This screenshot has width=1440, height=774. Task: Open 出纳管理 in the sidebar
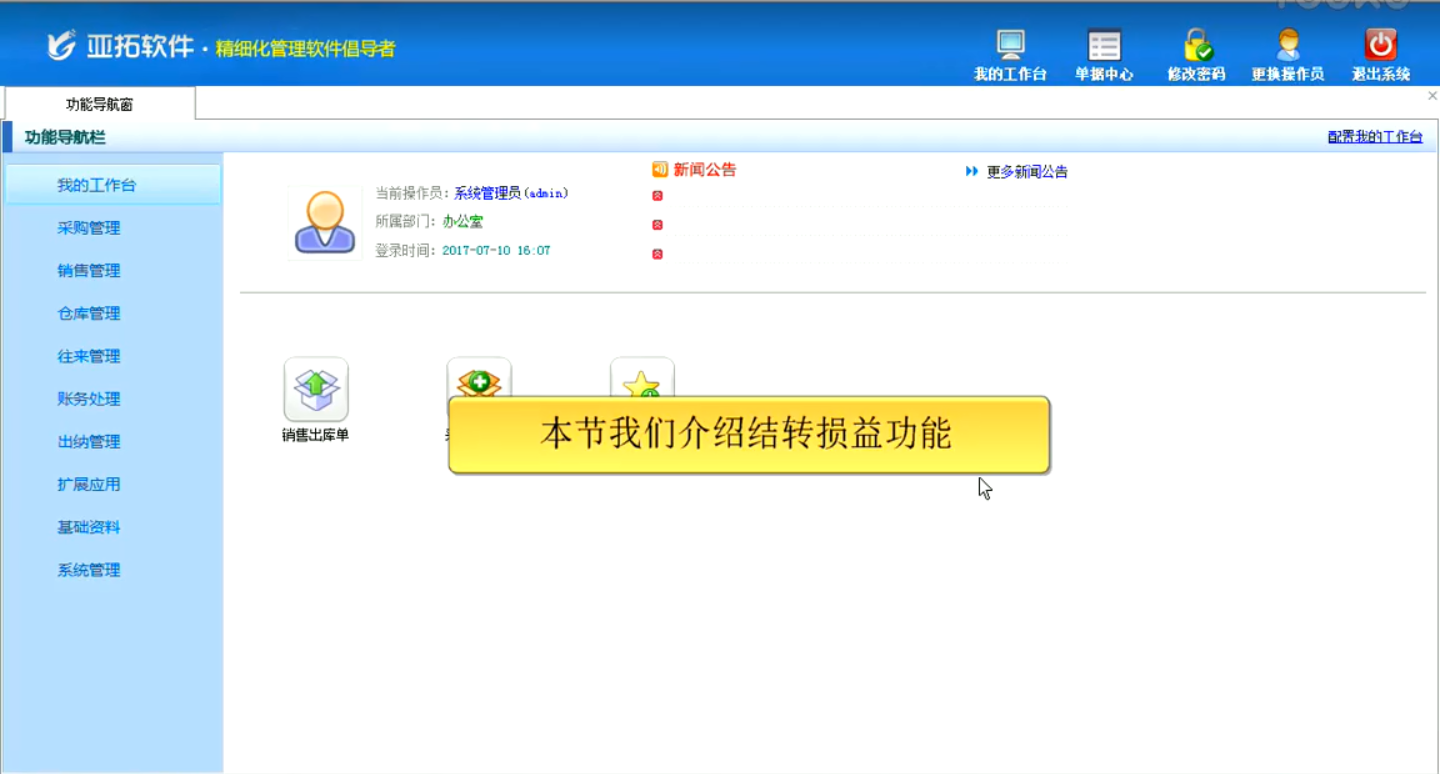pyautogui.click(x=89, y=442)
